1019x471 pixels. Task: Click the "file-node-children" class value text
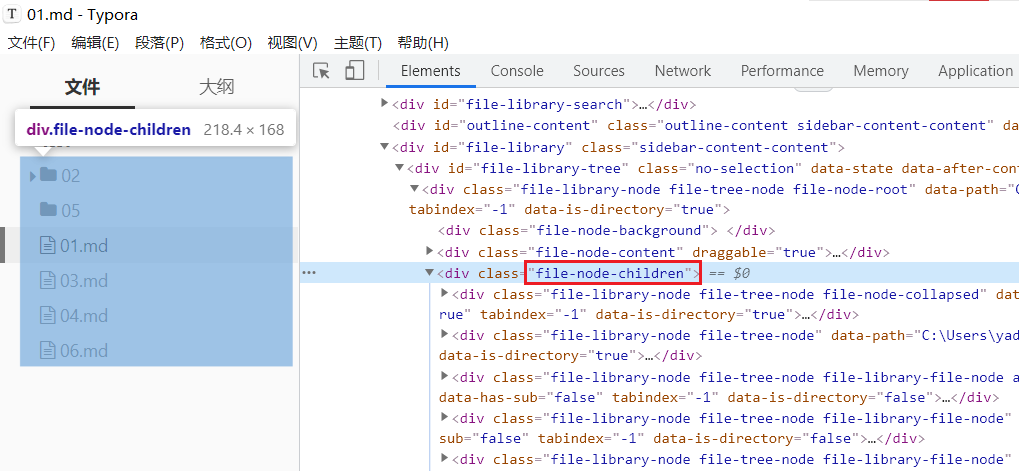pos(612,274)
